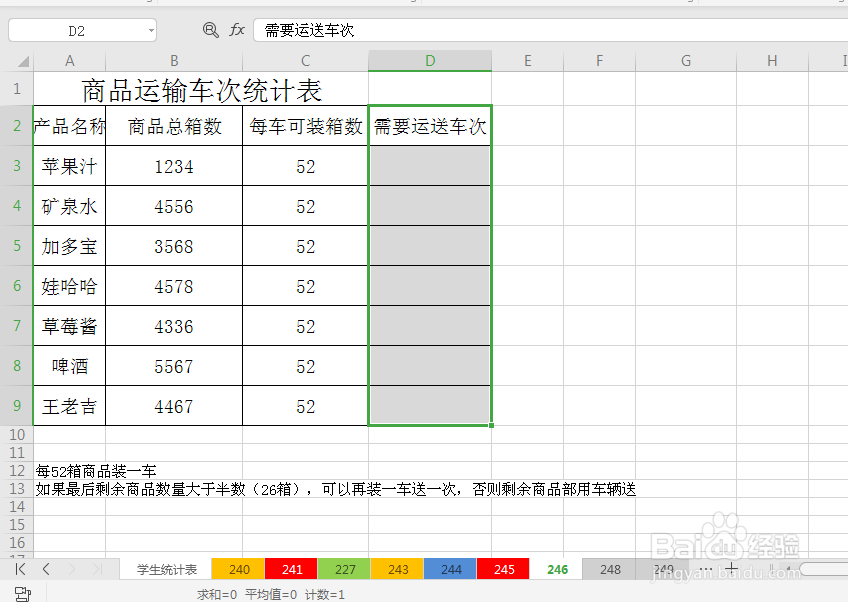The image size is (848, 602).
Task: Open the more sheets ellipsis button
Action: [x=706, y=568]
